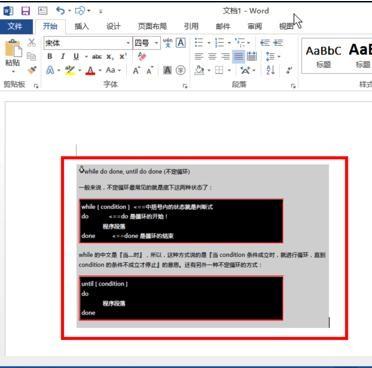Cut the selection with the scissors icon
This screenshot has width=372, height=368.
pos(32,43)
